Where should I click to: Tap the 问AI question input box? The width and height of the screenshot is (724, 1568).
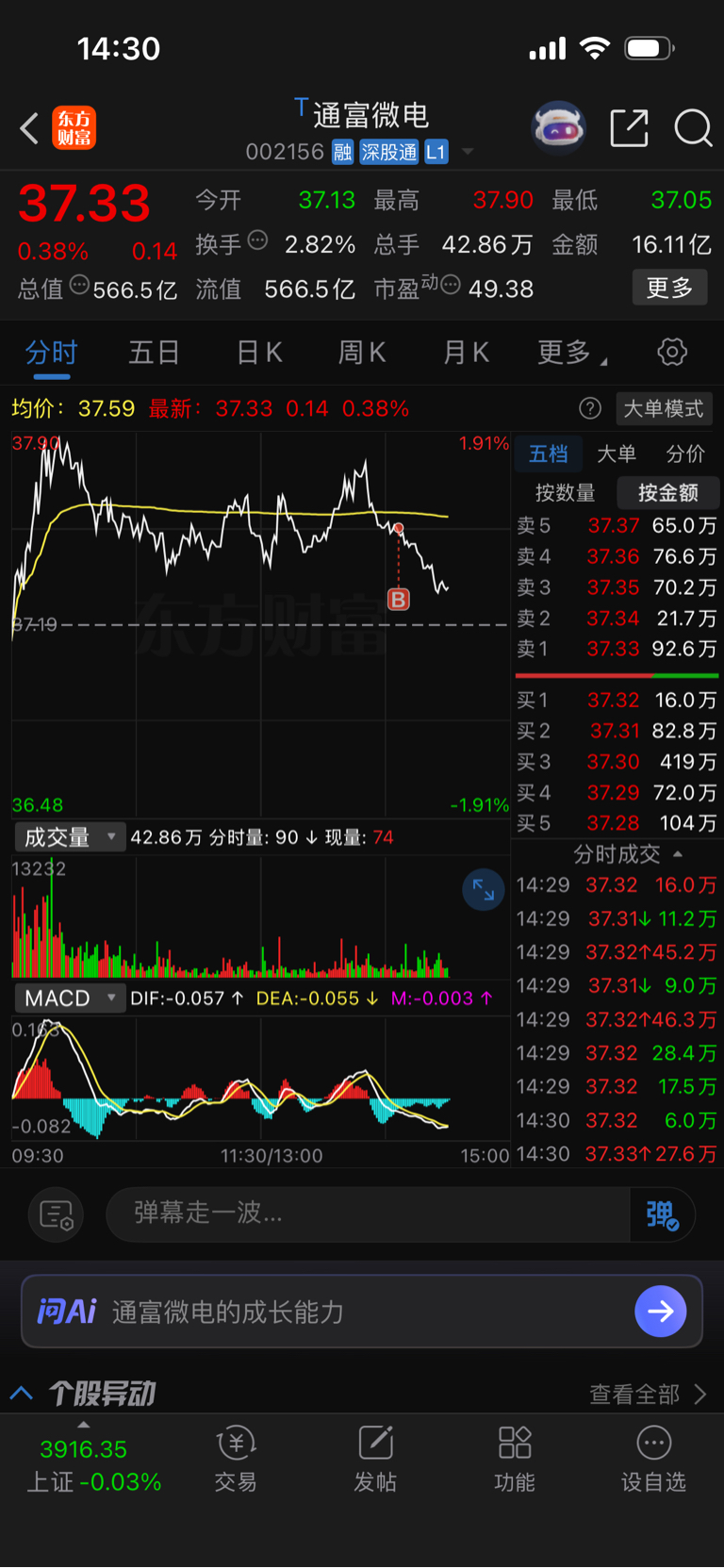click(x=362, y=1312)
